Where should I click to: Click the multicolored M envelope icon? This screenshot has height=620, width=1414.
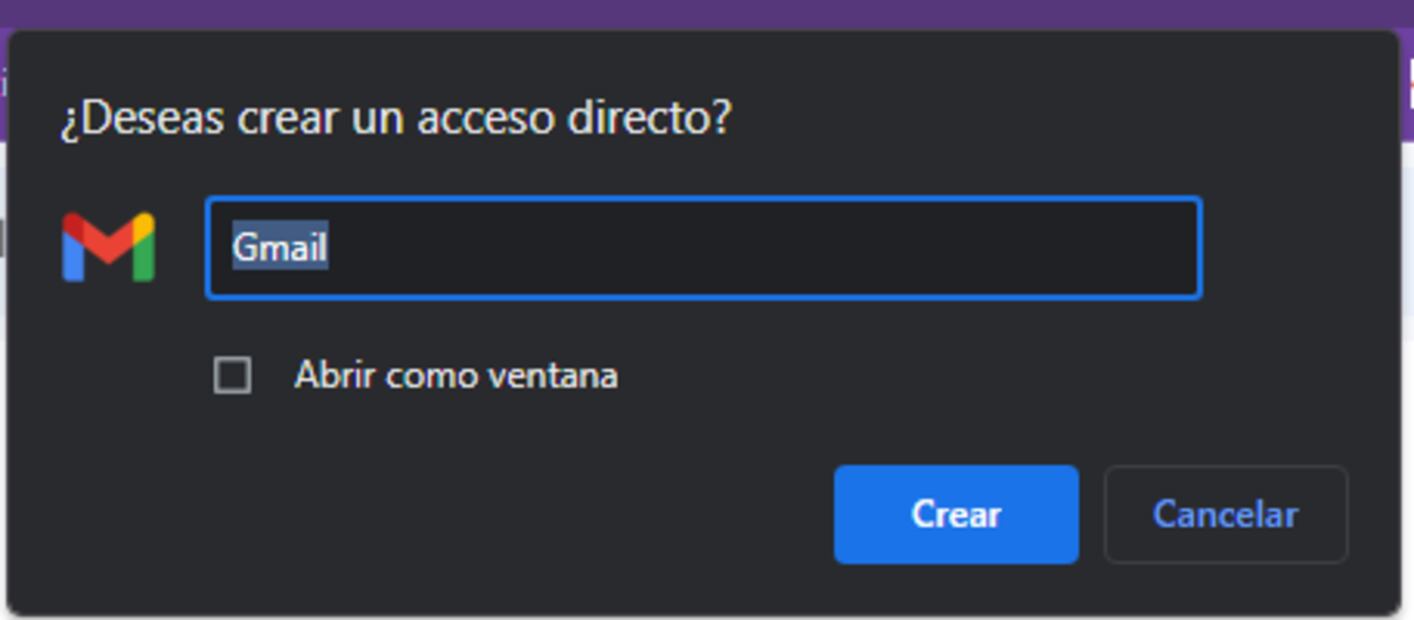pyautogui.click(x=108, y=247)
